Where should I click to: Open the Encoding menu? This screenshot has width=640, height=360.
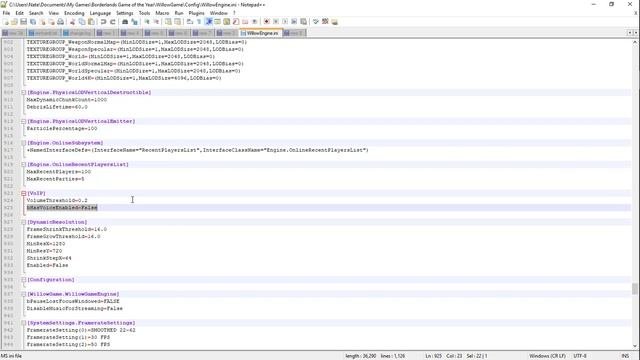[x=74, y=13]
